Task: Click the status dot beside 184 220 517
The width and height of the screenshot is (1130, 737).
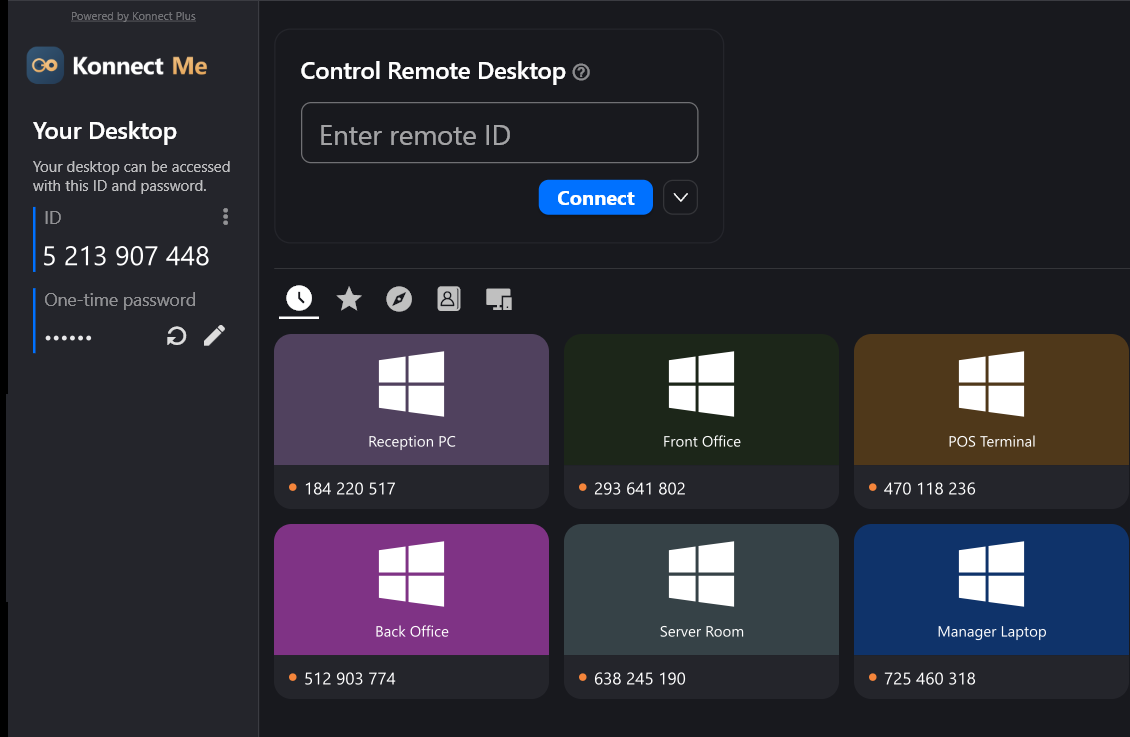Action: click(x=293, y=488)
